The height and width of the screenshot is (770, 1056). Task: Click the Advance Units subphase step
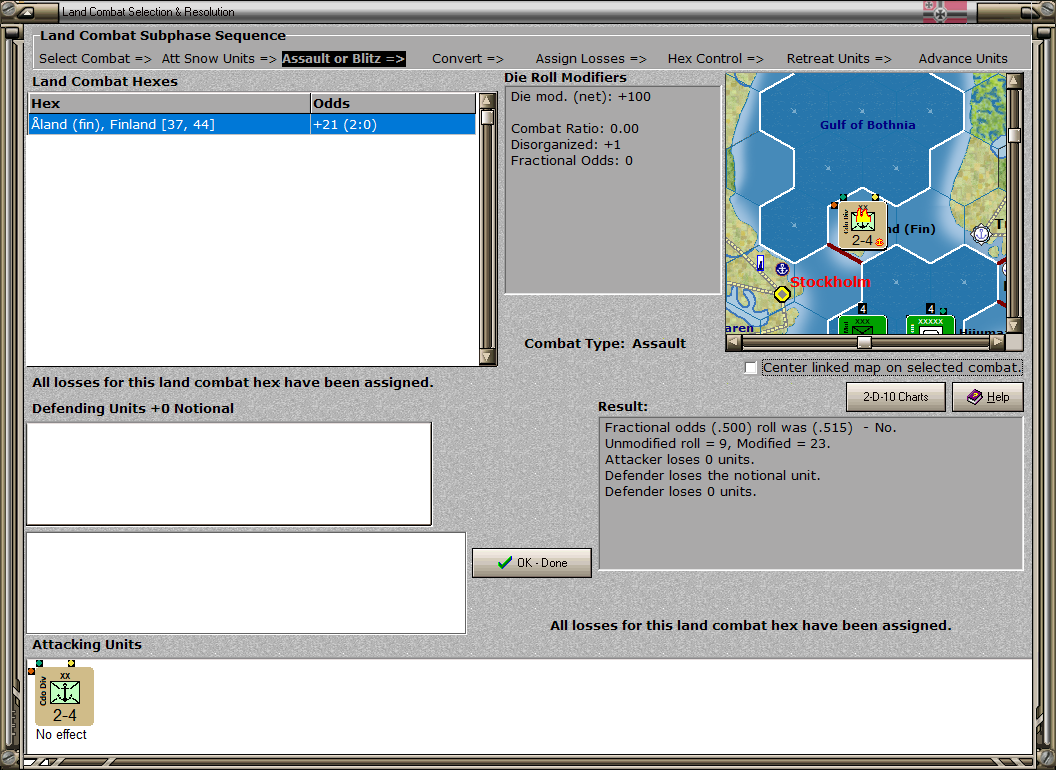point(963,59)
